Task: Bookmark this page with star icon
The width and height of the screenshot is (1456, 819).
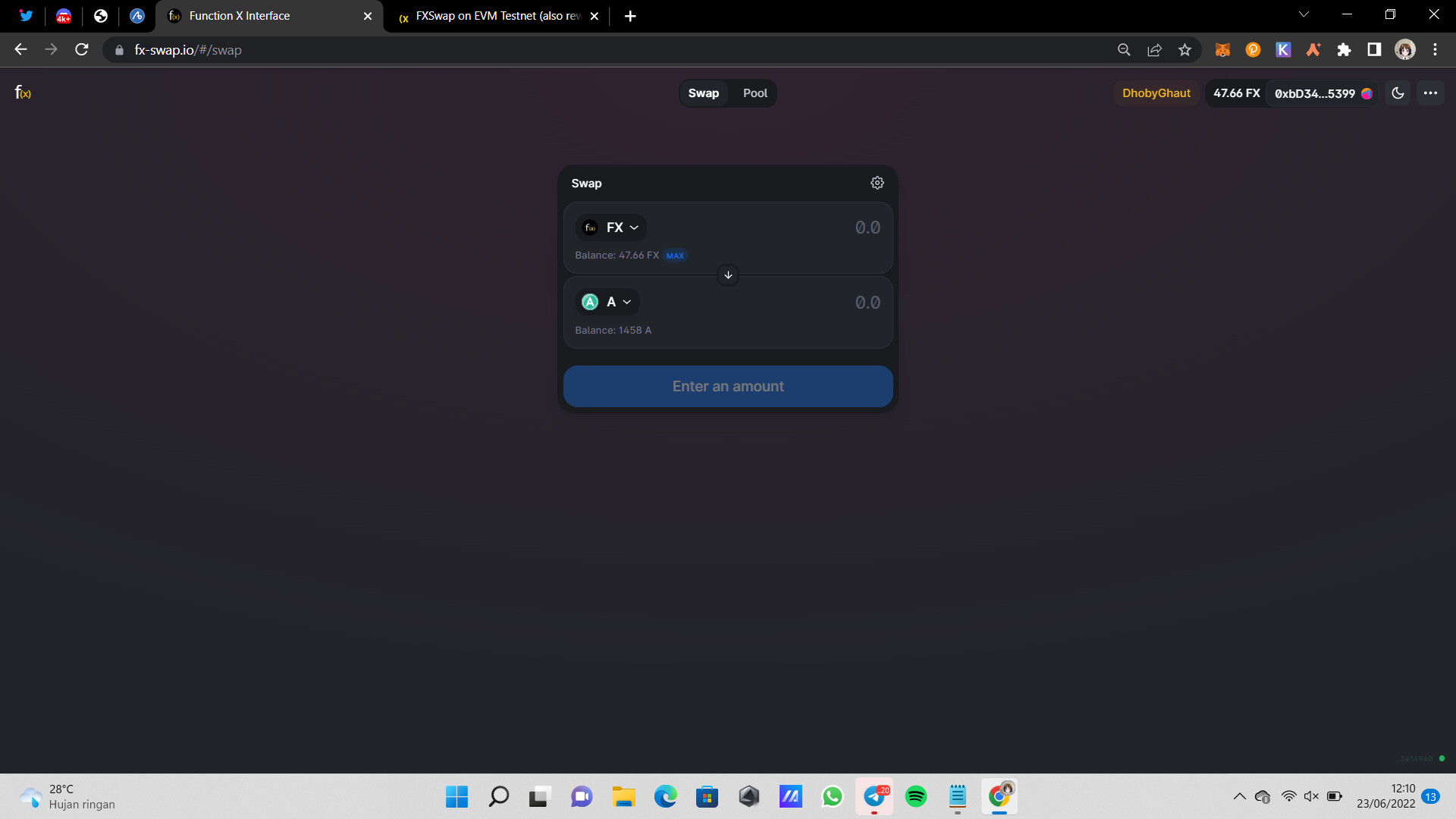Action: 1185,50
